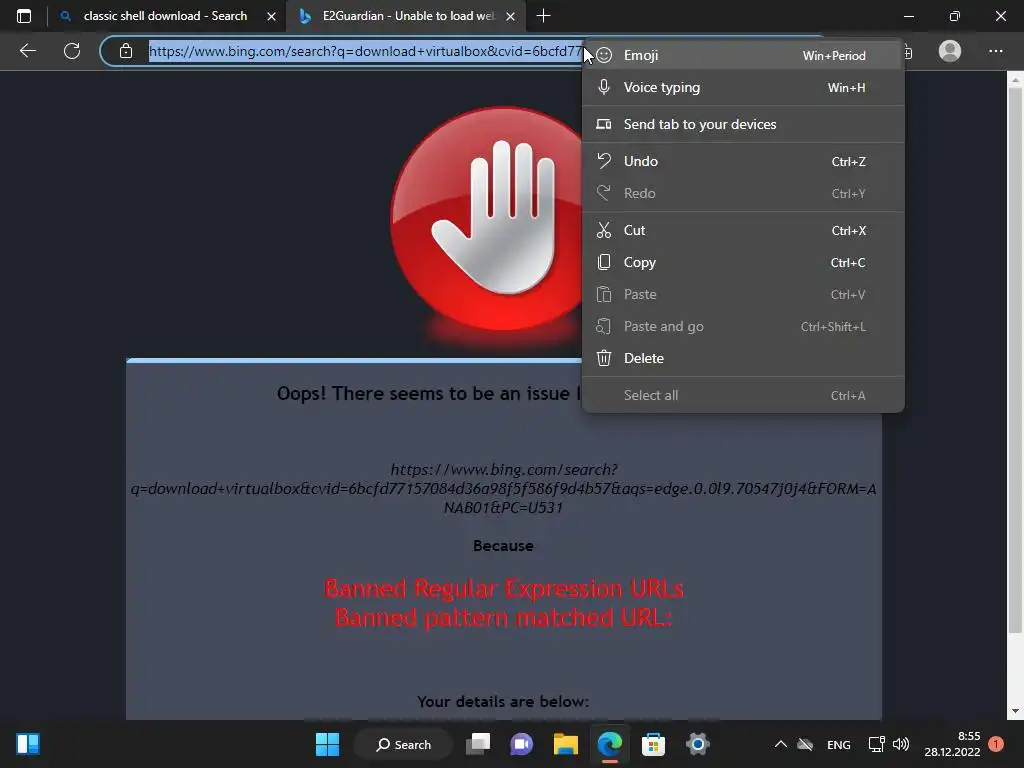Viewport: 1024px width, 768px height.
Task: Click the Select all menu entry
Action: pos(743,396)
